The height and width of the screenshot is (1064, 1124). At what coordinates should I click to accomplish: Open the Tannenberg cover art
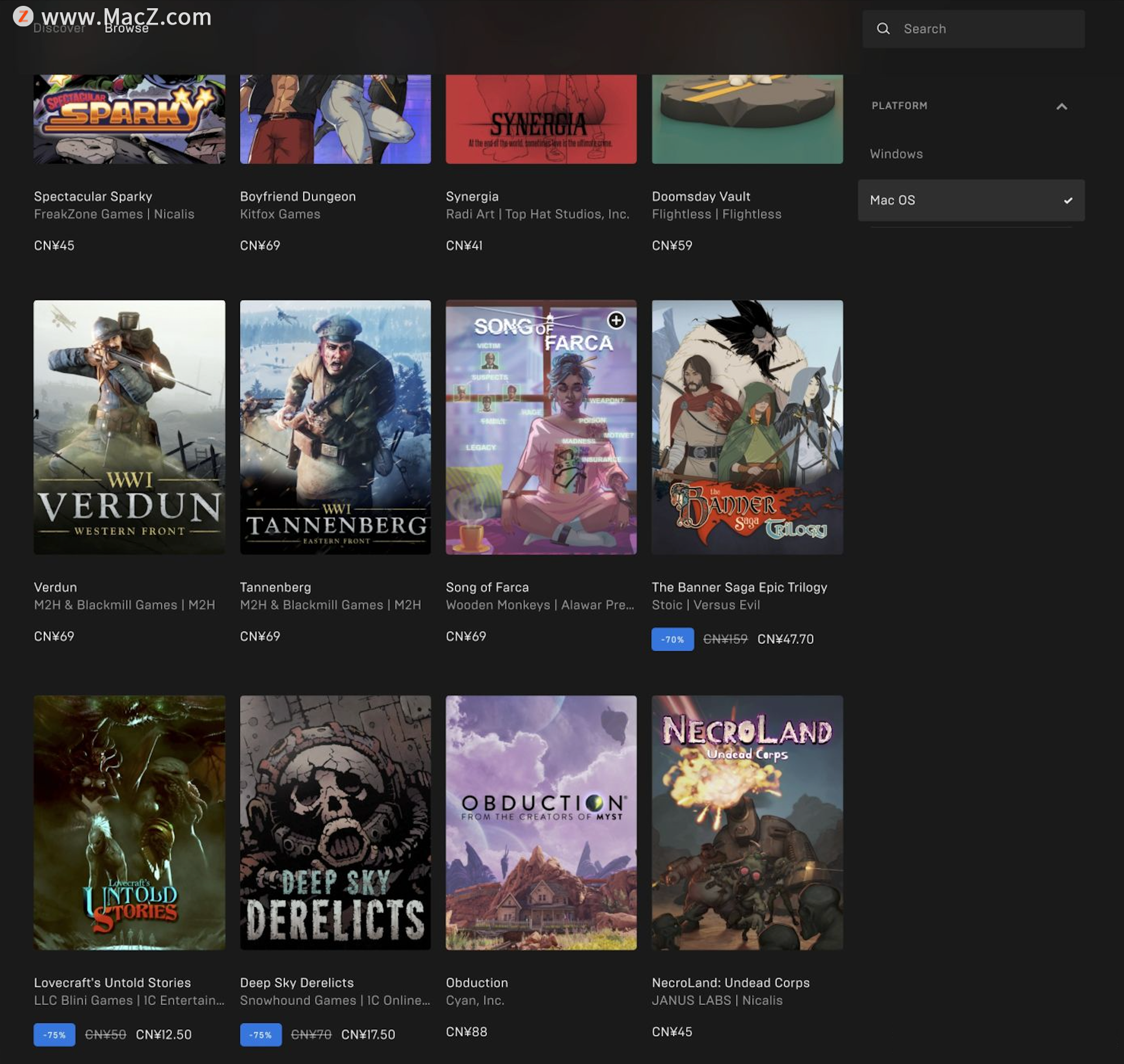(x=335, y=427)
